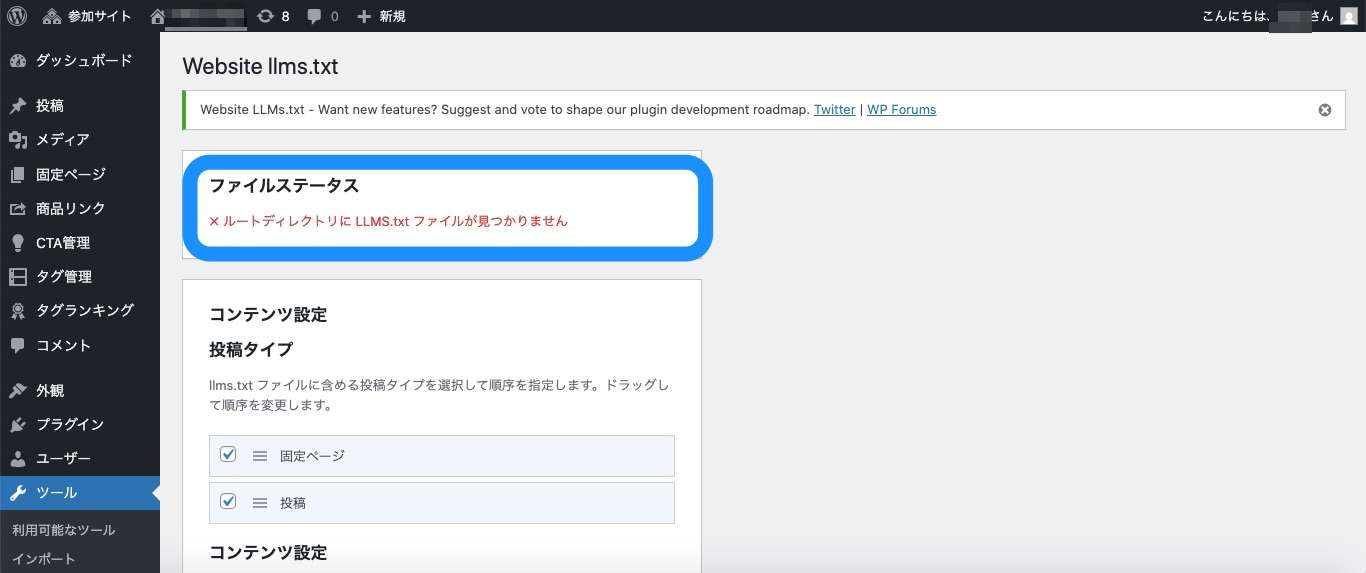Screen dimensions: 1366x573
Task: Click the ツール wrench icon
Action: (18, 493)
